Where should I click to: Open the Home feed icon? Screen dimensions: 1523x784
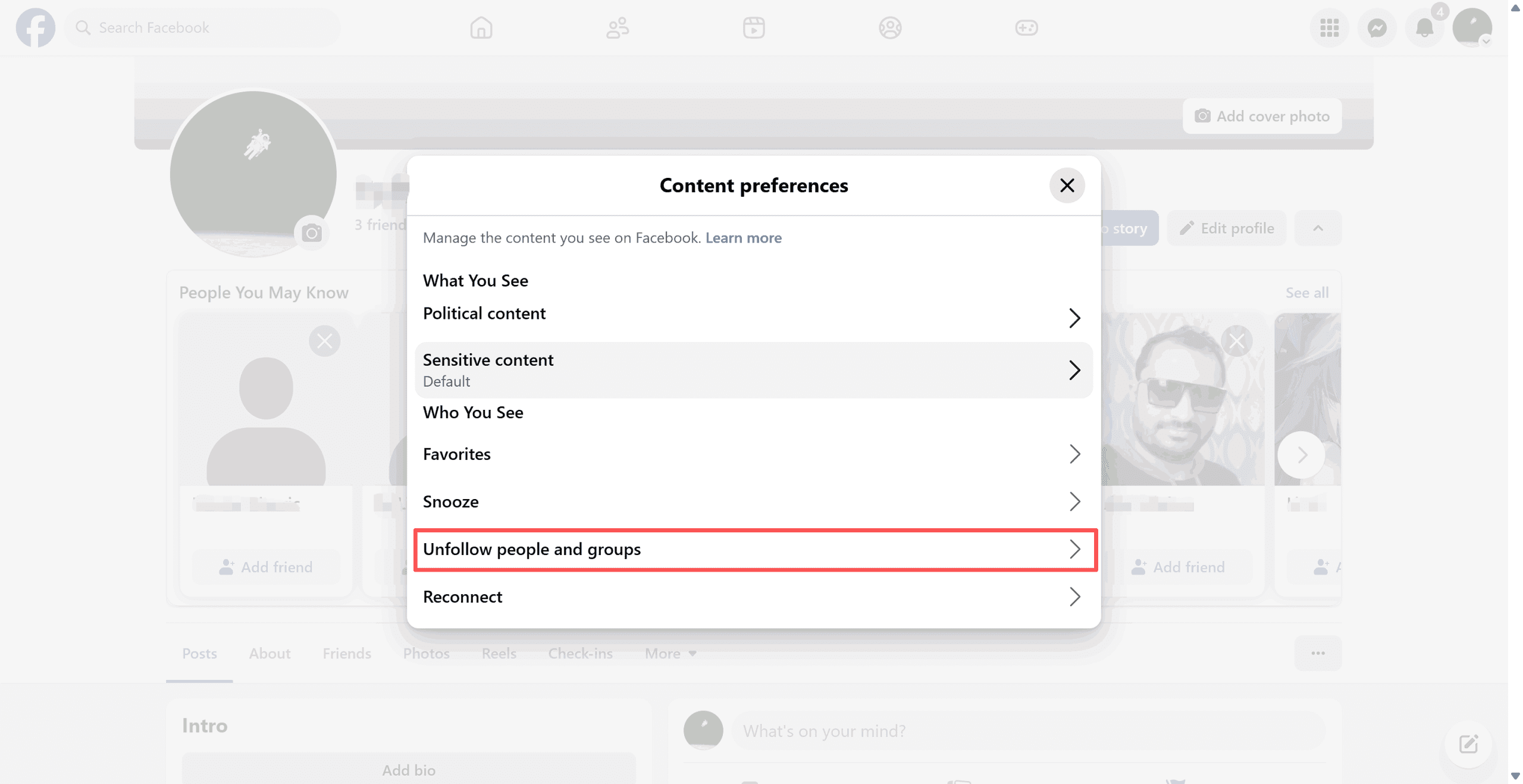coord(481,27)
